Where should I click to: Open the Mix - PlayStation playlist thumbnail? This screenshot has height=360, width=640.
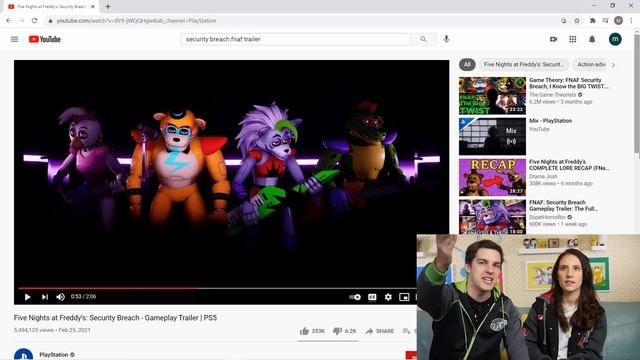coord(492,137)
